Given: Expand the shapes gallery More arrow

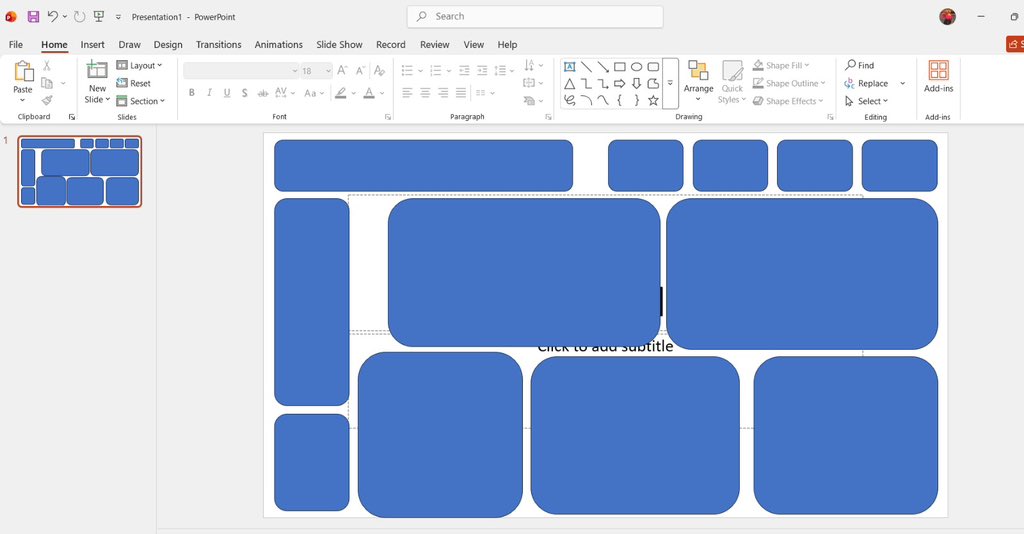Looking at the screenshot, I should pyautogui.click(x=670, y=84).
